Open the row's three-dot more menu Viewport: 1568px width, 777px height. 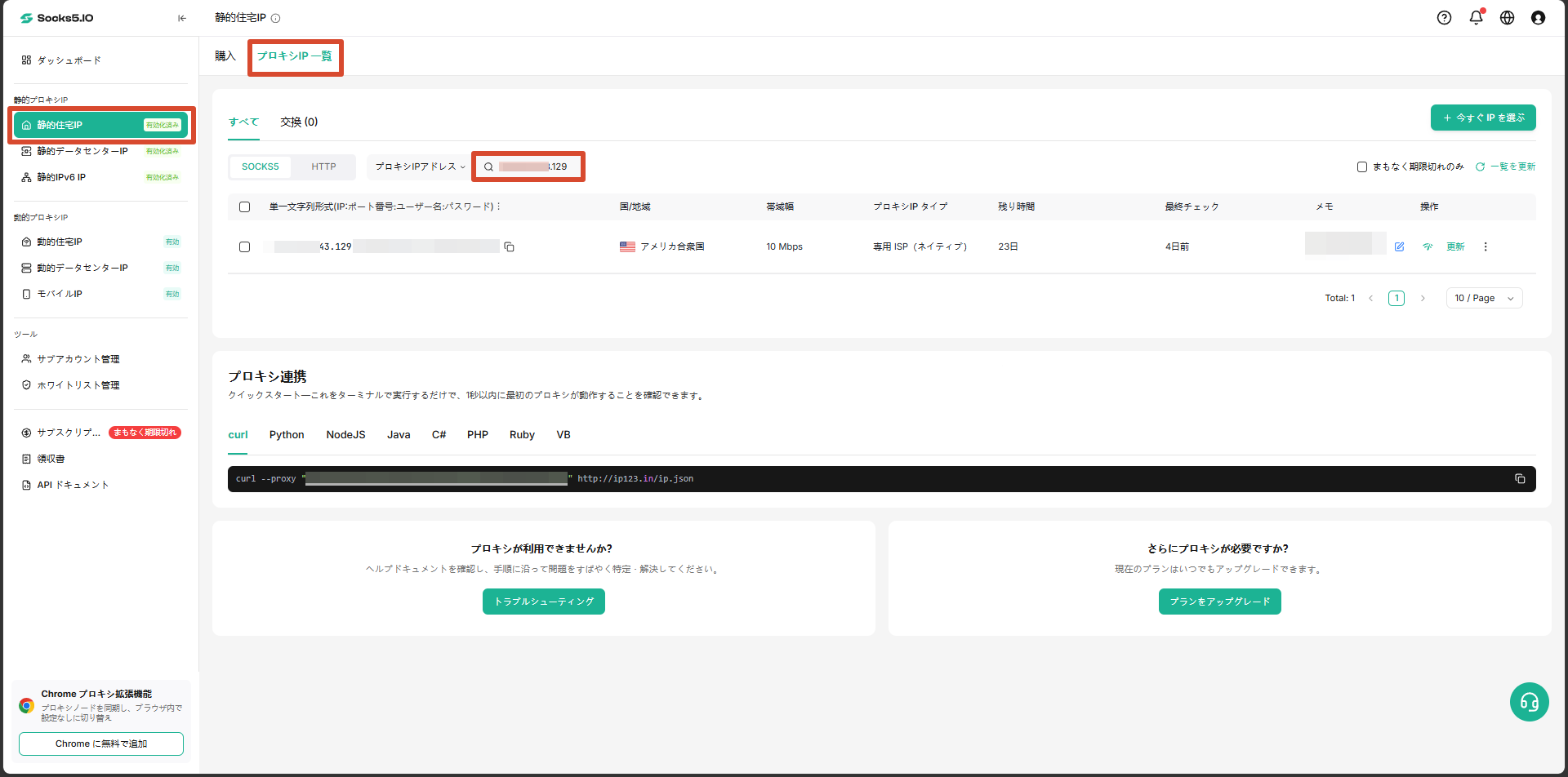point(1486,246)
